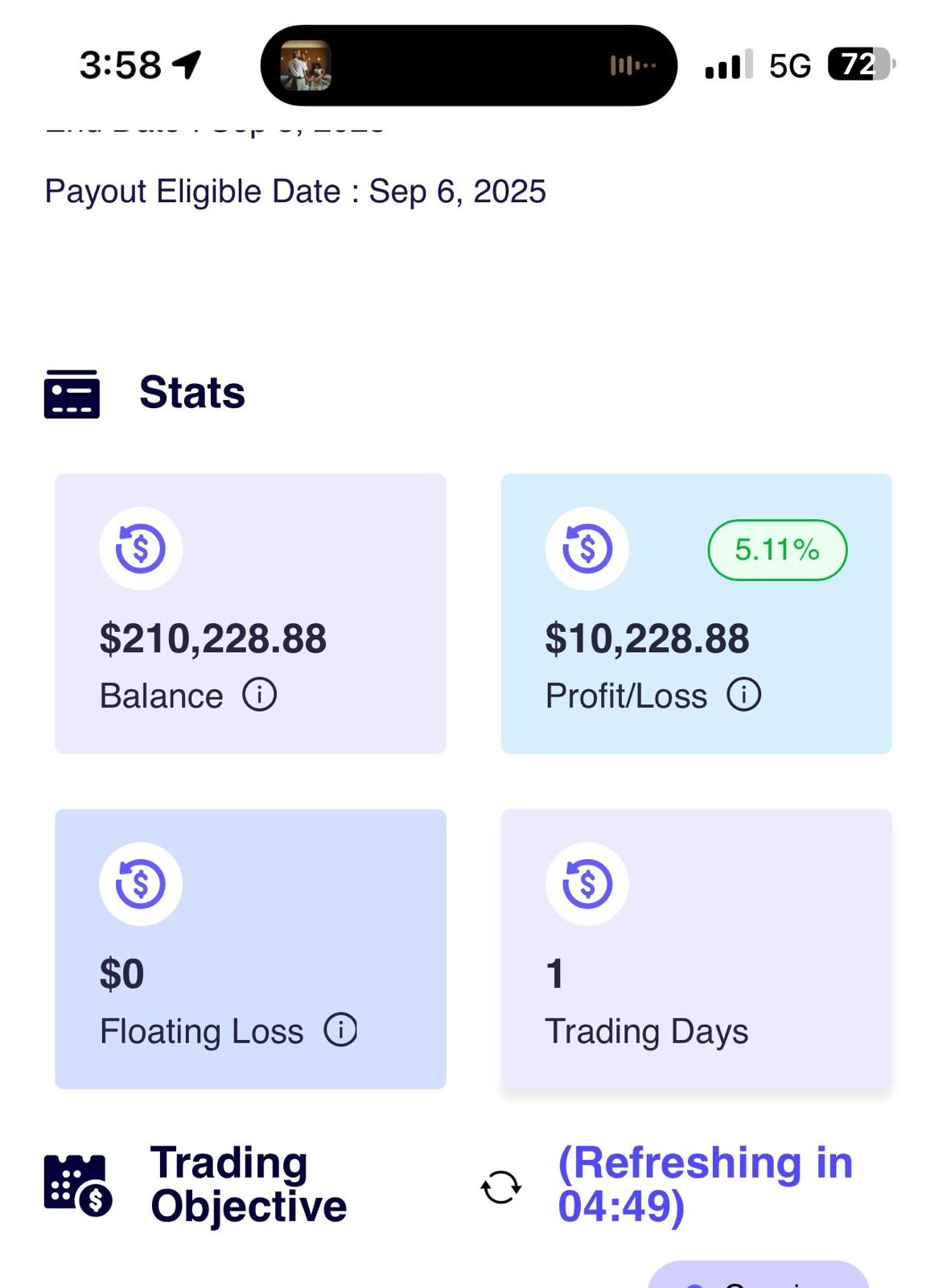Tap the Trading Objective calendar icon
The height and width of the screenshot is (1288, 947).
click(77, 1185)
